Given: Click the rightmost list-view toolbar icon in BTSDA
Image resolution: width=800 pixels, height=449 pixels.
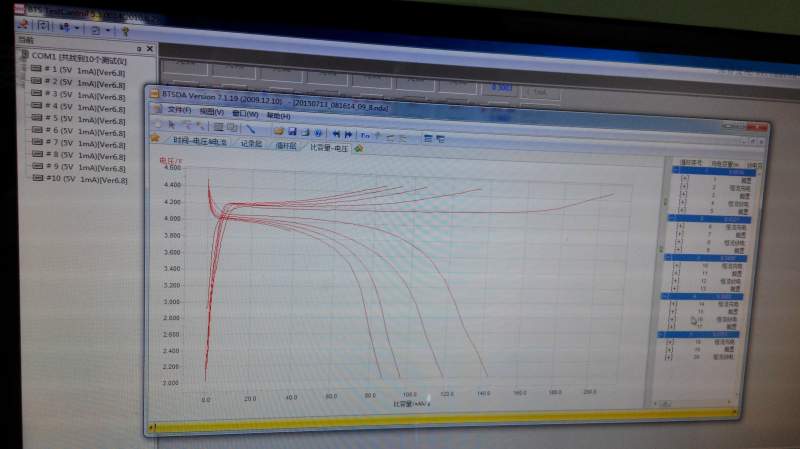Looking at the screenshot, I should pos(440,139).
